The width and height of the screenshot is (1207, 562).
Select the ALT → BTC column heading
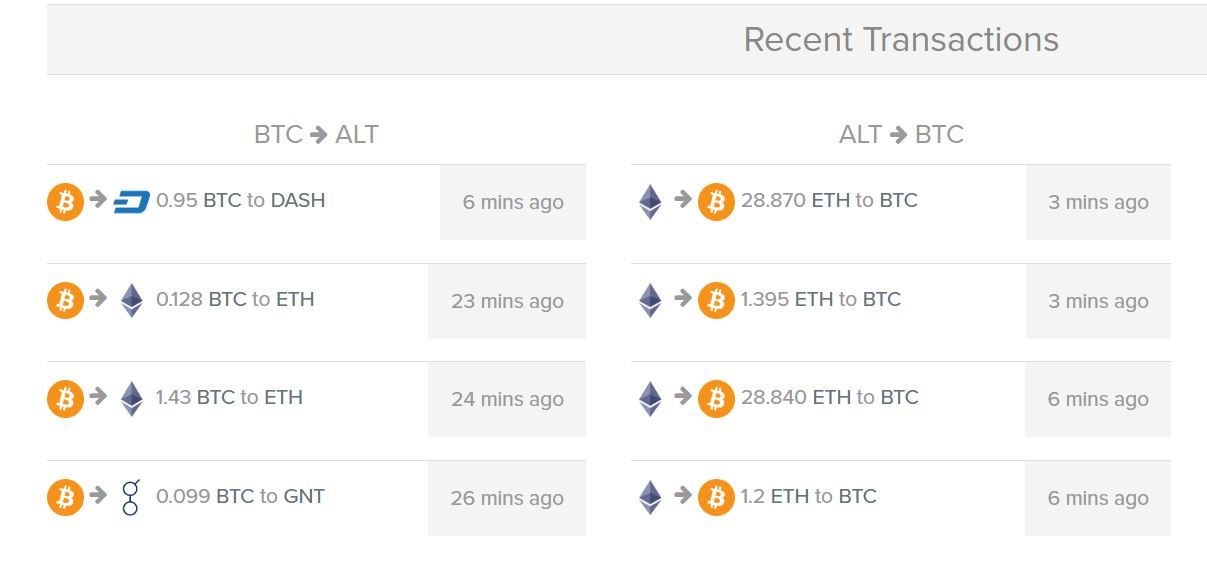pyautogui.click(x=901, y=135)
